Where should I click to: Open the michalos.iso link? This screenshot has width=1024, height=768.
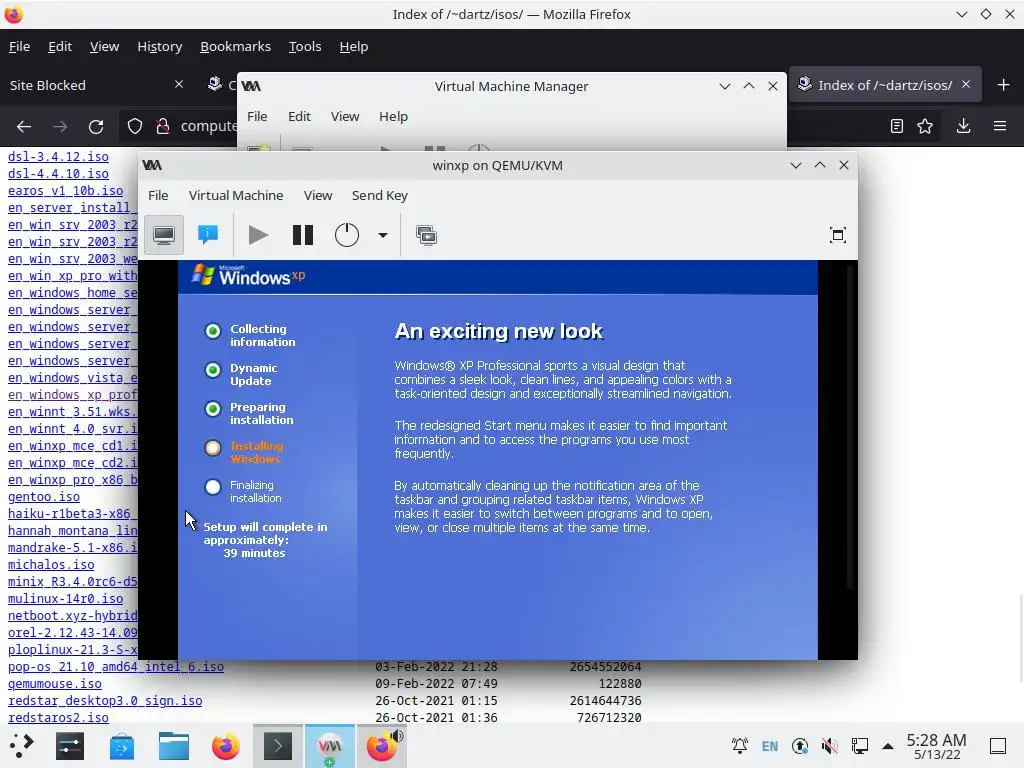point(51,564)
